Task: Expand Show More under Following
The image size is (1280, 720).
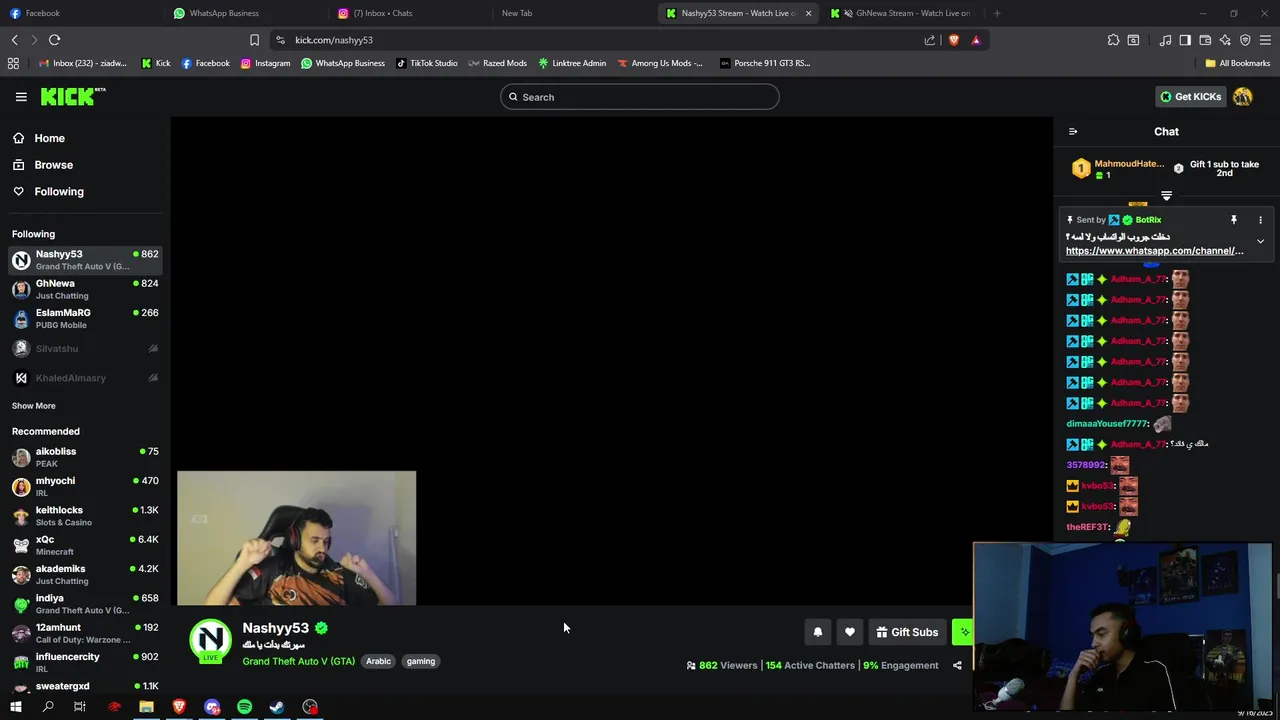Action: coord(34,406)
